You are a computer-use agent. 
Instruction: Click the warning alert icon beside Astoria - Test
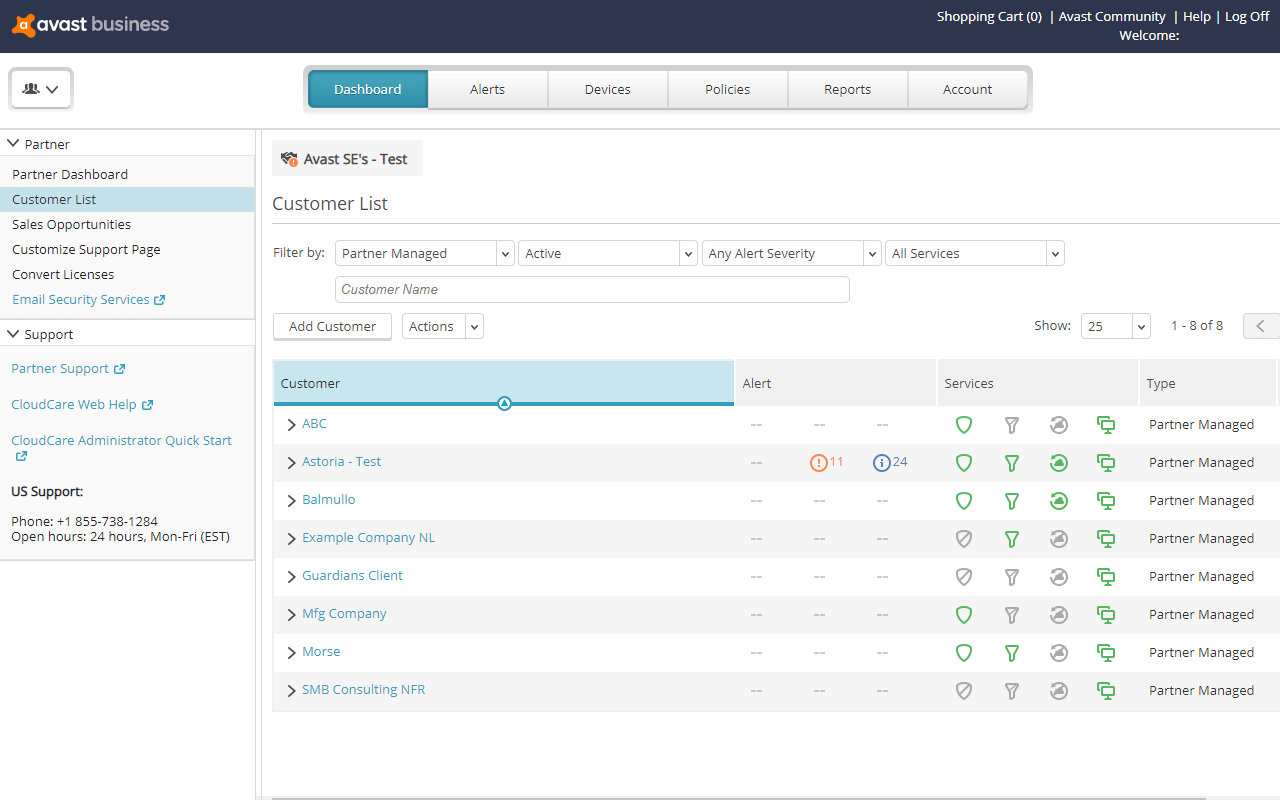pyautogui.click(x=817, y=462)
